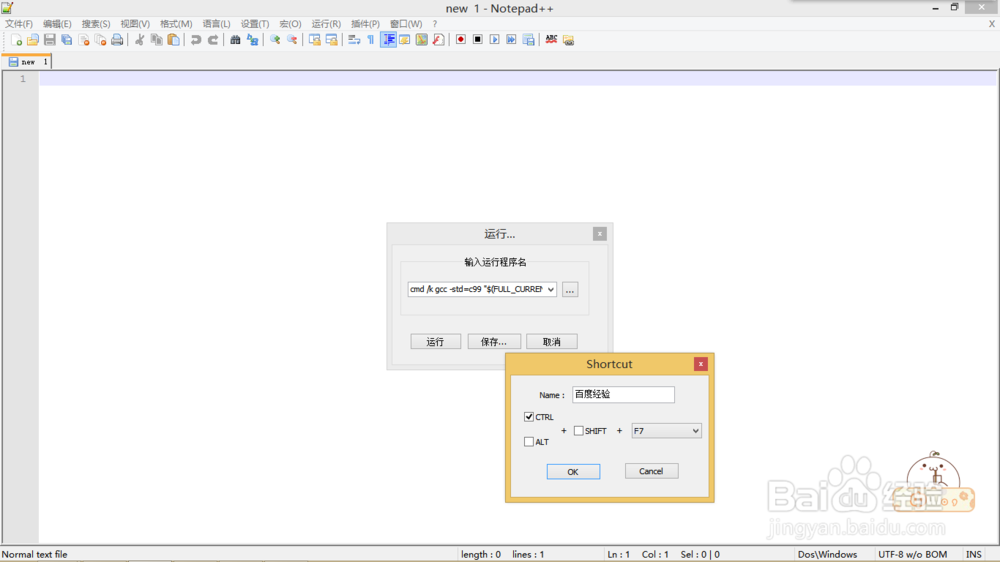
Task: Click the Paste clipboard icon
Action: (173, 40)
